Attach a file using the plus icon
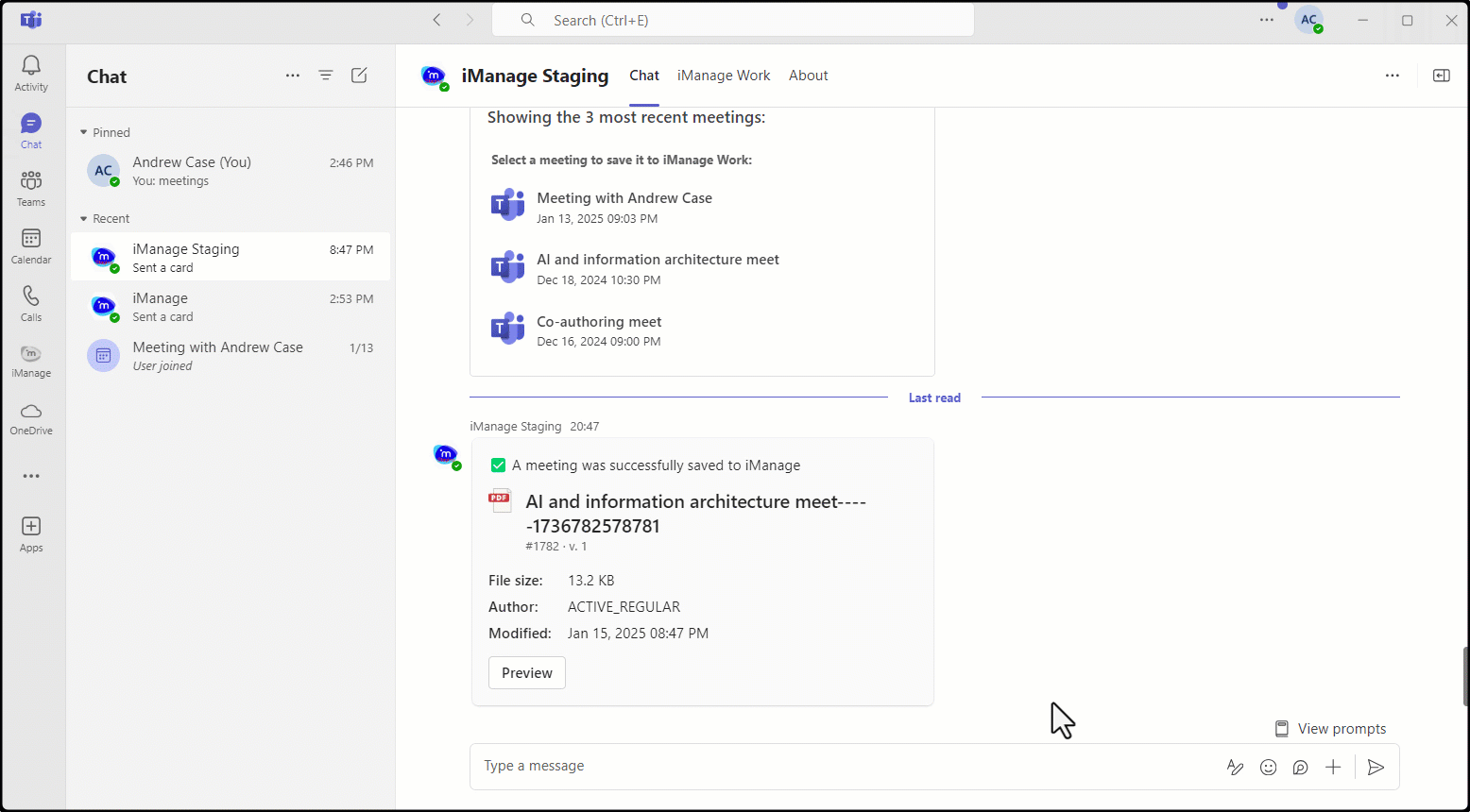 tap(1333, 767)
